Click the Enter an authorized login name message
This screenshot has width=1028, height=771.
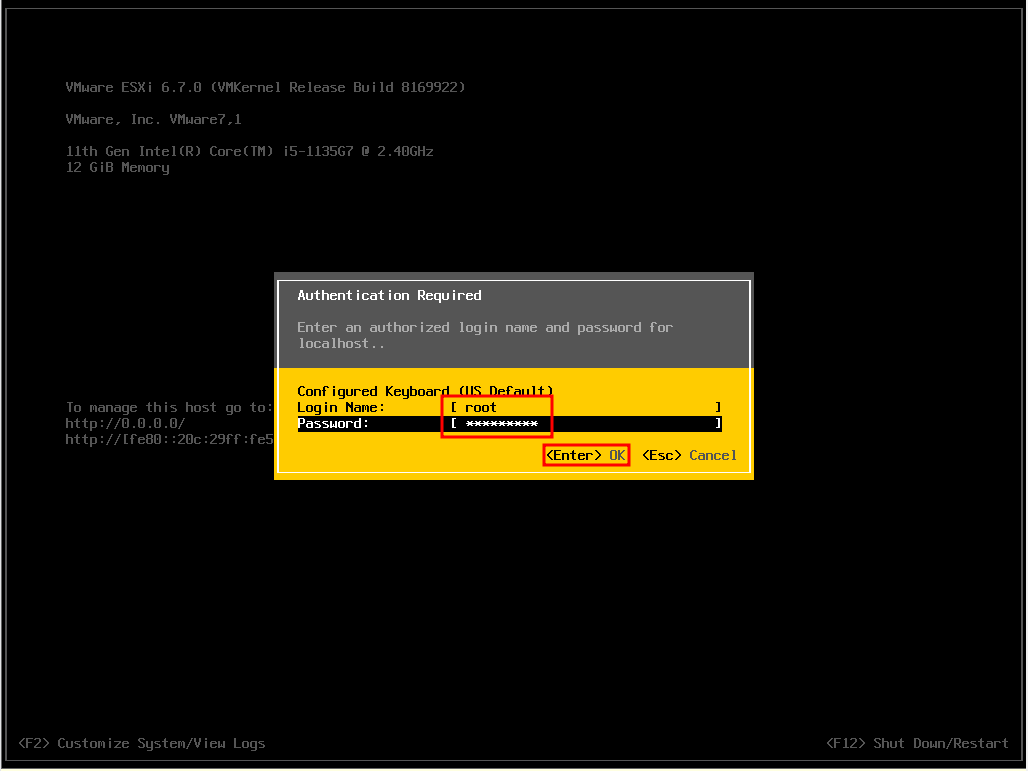(485, 335)
